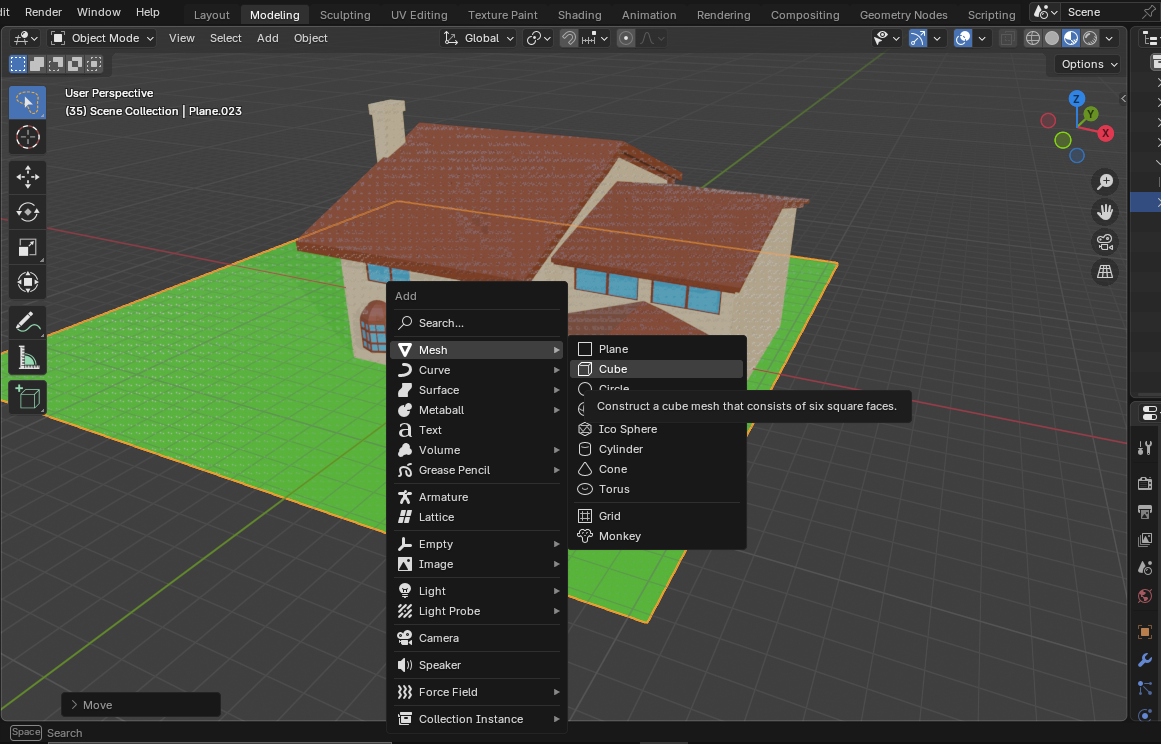This screenshot has height=744, width=1161.
Task: Toggle viewport gizmos display
Action: 918,38
